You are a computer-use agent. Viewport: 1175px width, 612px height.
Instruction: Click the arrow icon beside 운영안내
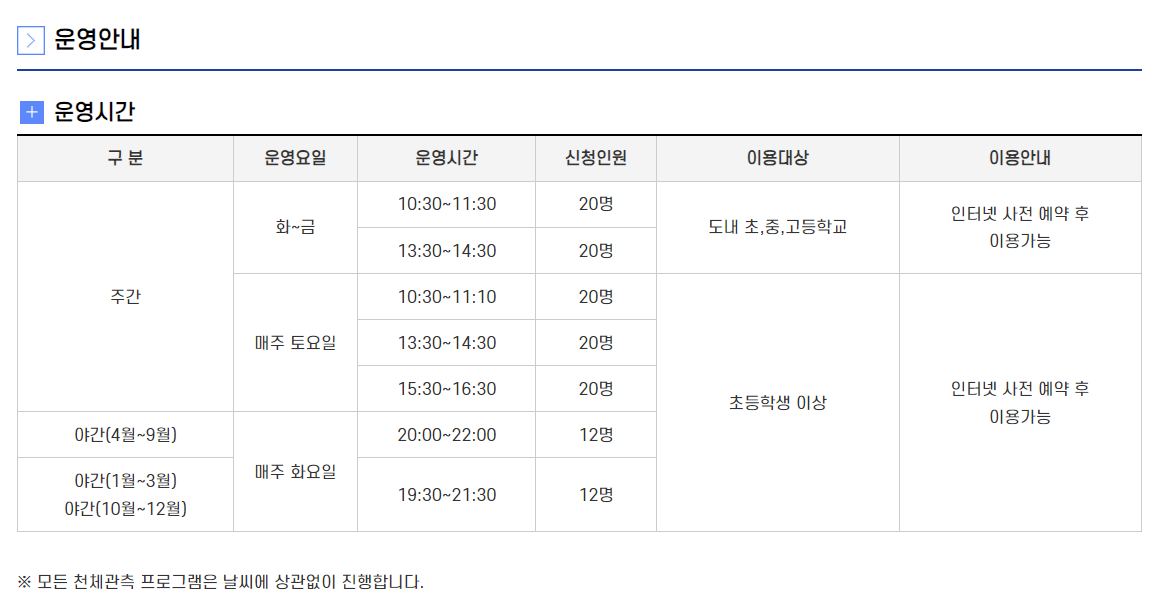point(31,40)
